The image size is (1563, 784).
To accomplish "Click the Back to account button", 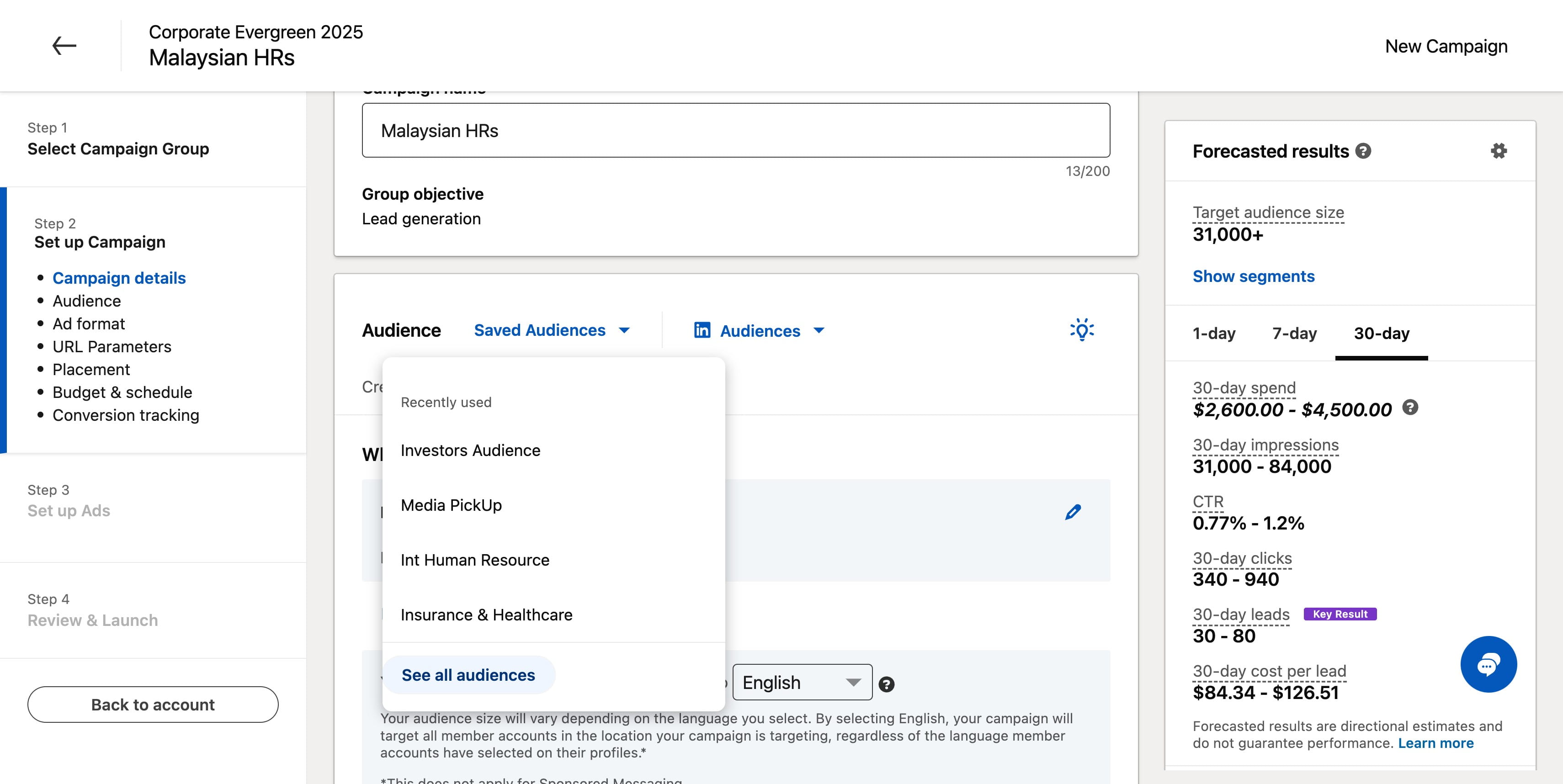I will tap(153, 705).
